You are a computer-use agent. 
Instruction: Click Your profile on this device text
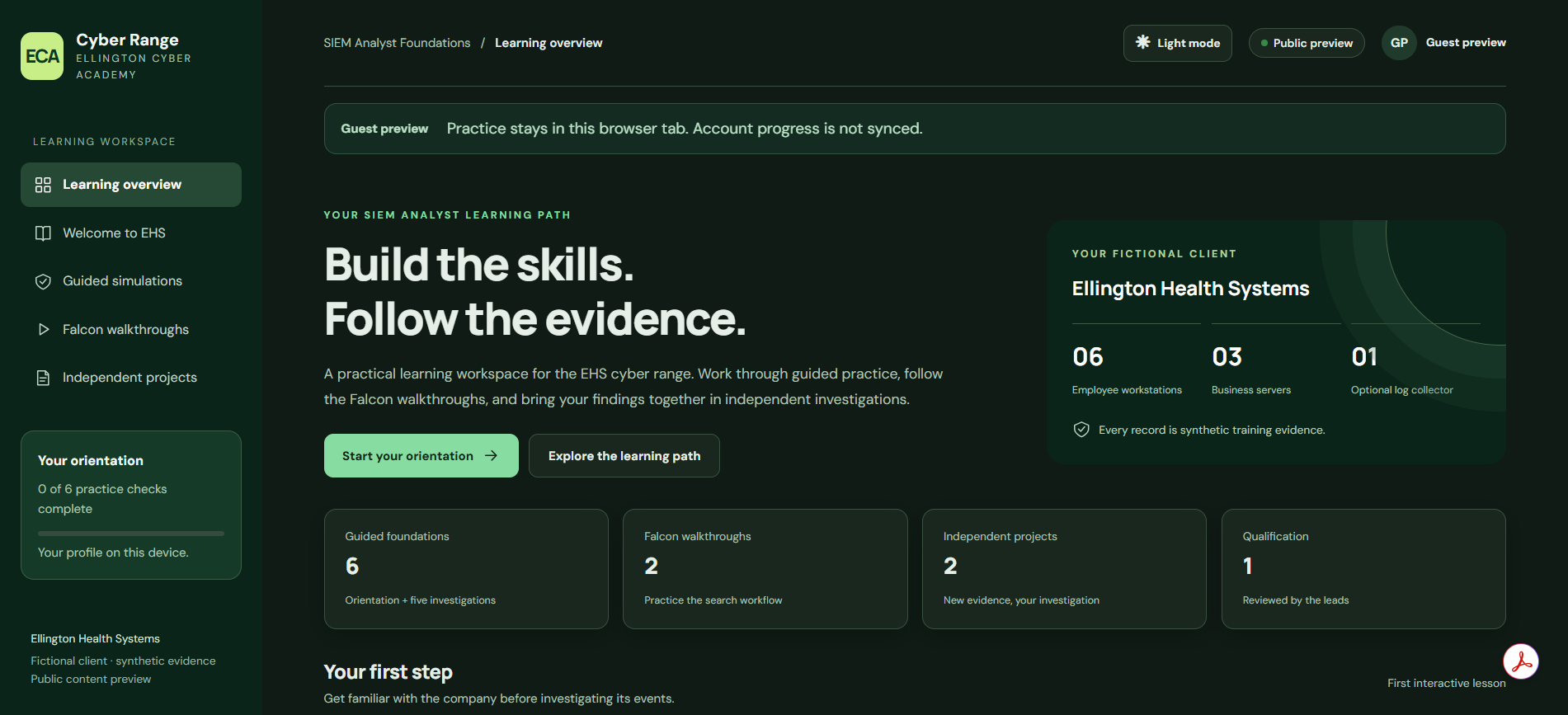tap(113, 553)
